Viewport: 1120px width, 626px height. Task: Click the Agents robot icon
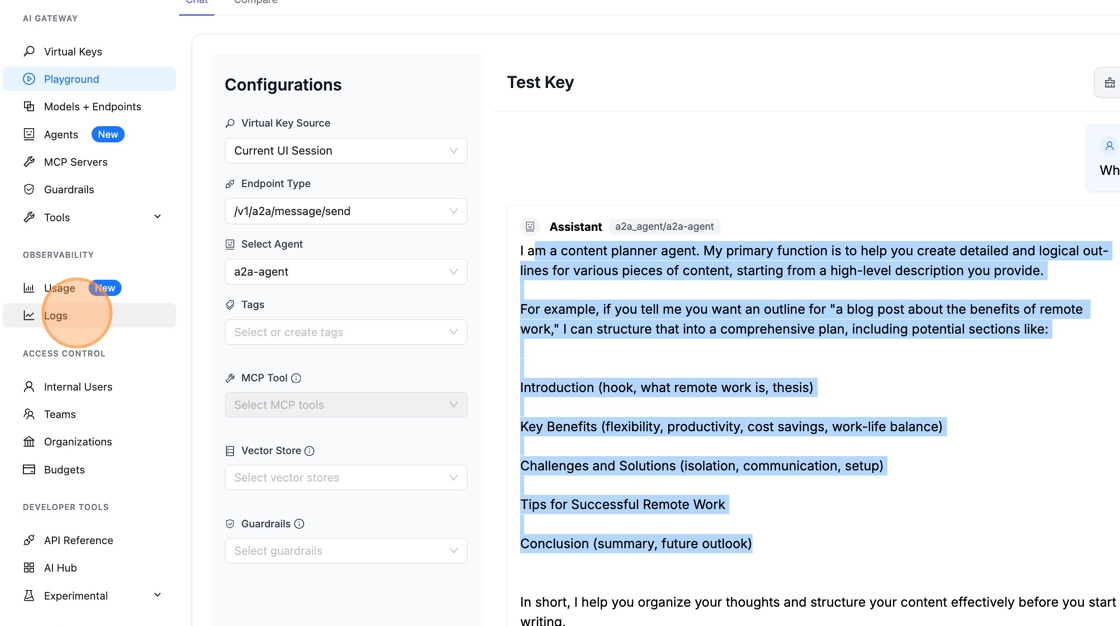(x=29, y=134)
